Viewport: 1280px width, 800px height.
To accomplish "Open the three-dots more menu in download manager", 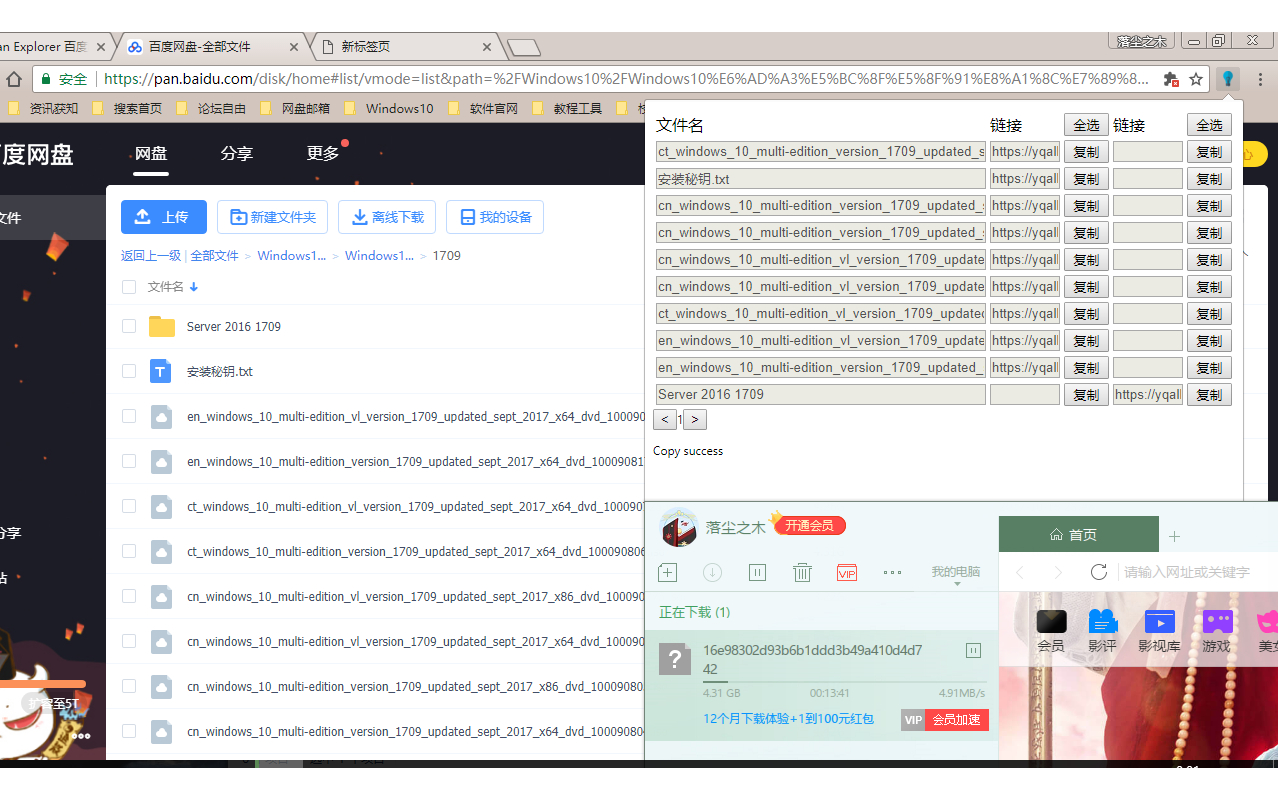I will point(893,573).
